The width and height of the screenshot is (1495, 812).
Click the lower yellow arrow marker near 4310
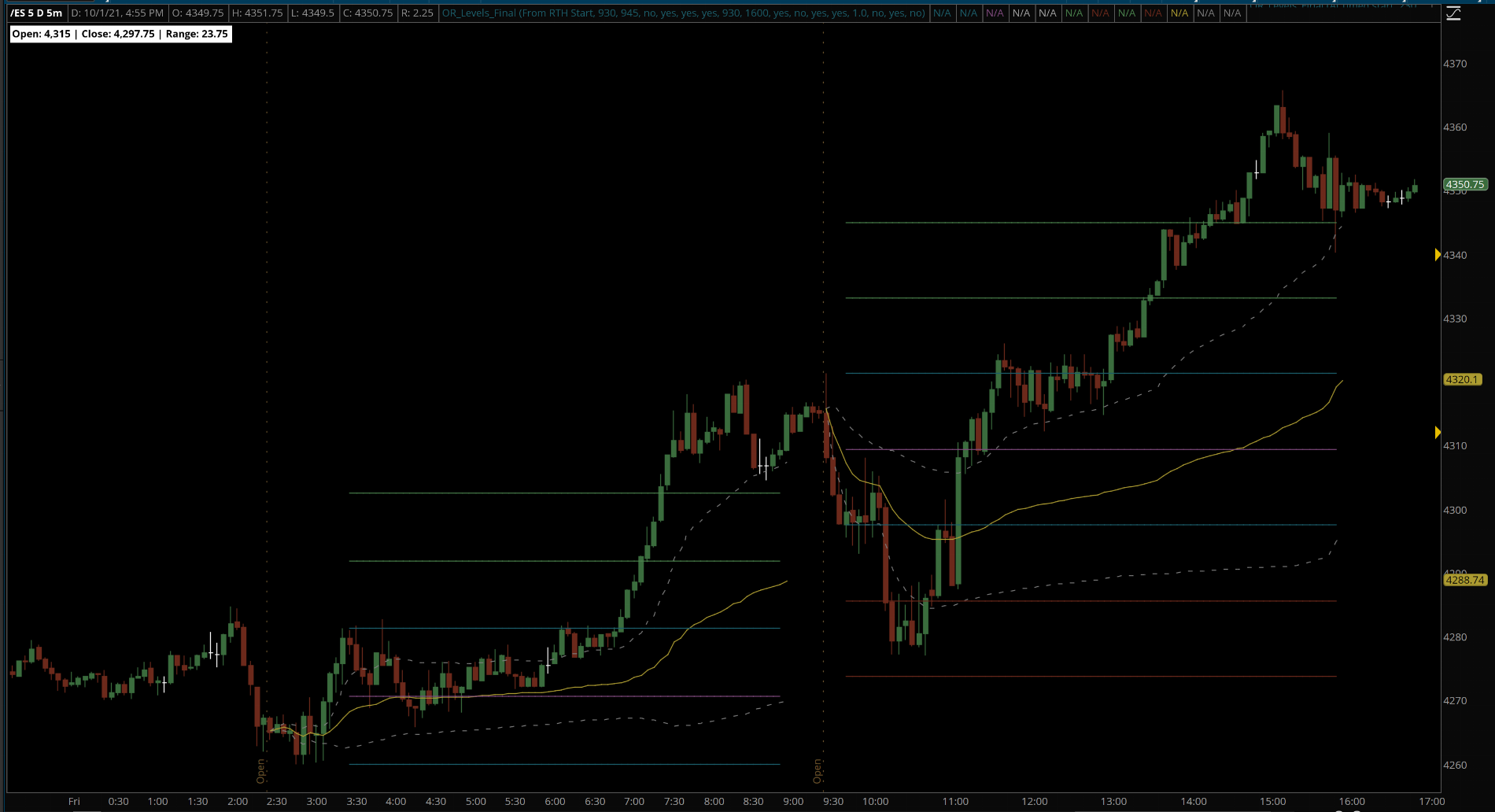(x=1438, y=433)
